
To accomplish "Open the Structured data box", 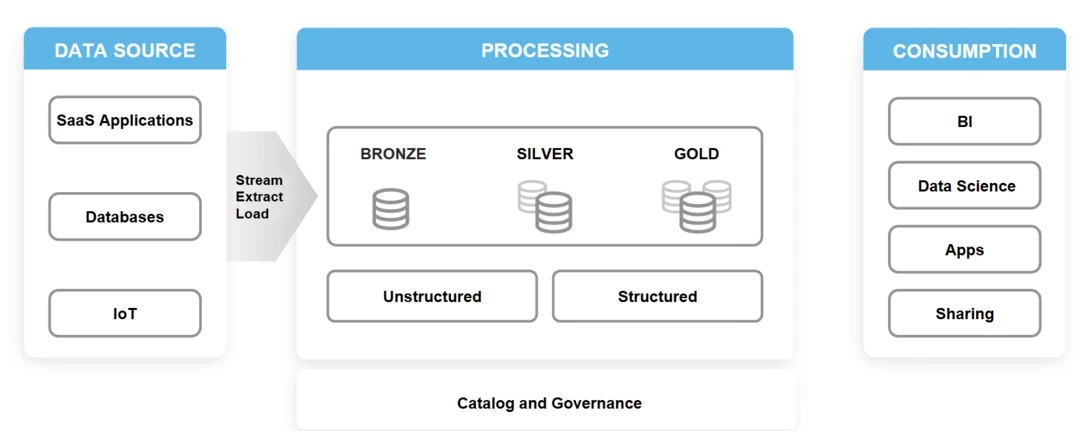I will 657,296.
